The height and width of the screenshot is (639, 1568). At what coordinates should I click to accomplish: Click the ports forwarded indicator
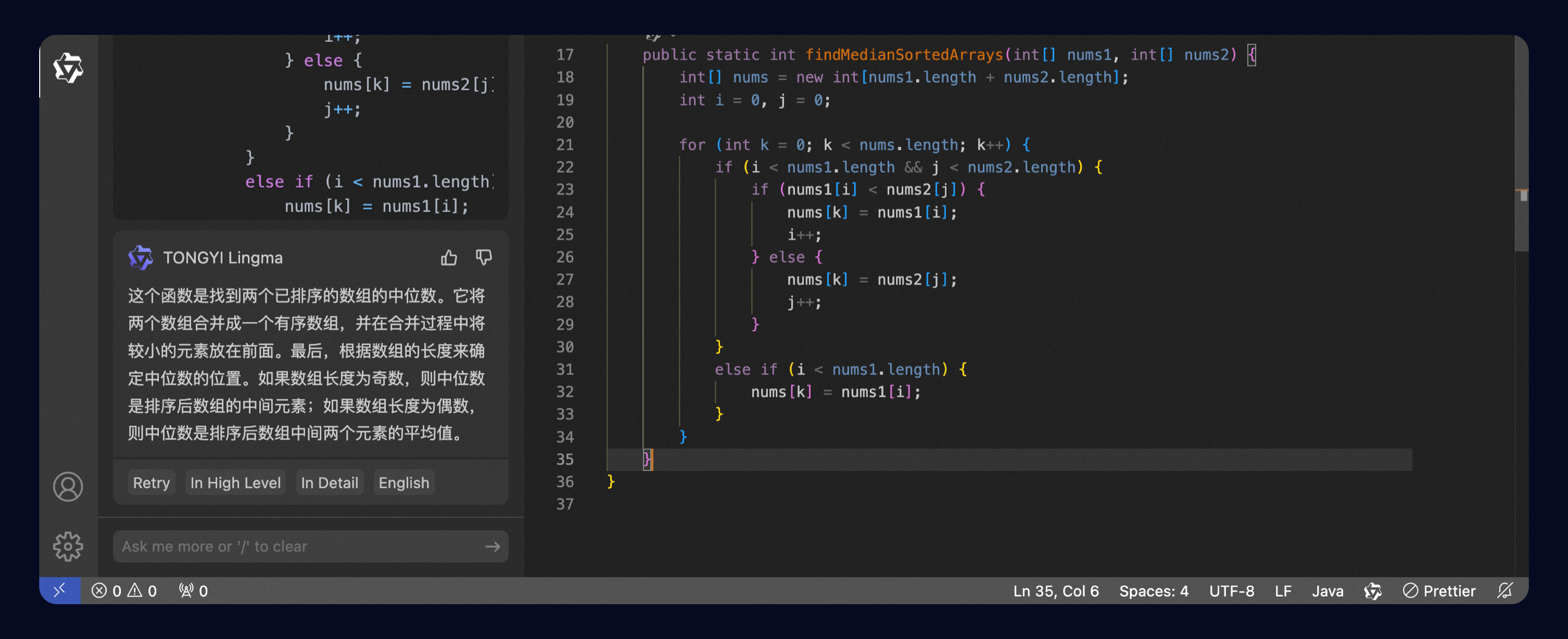point(194,591)
